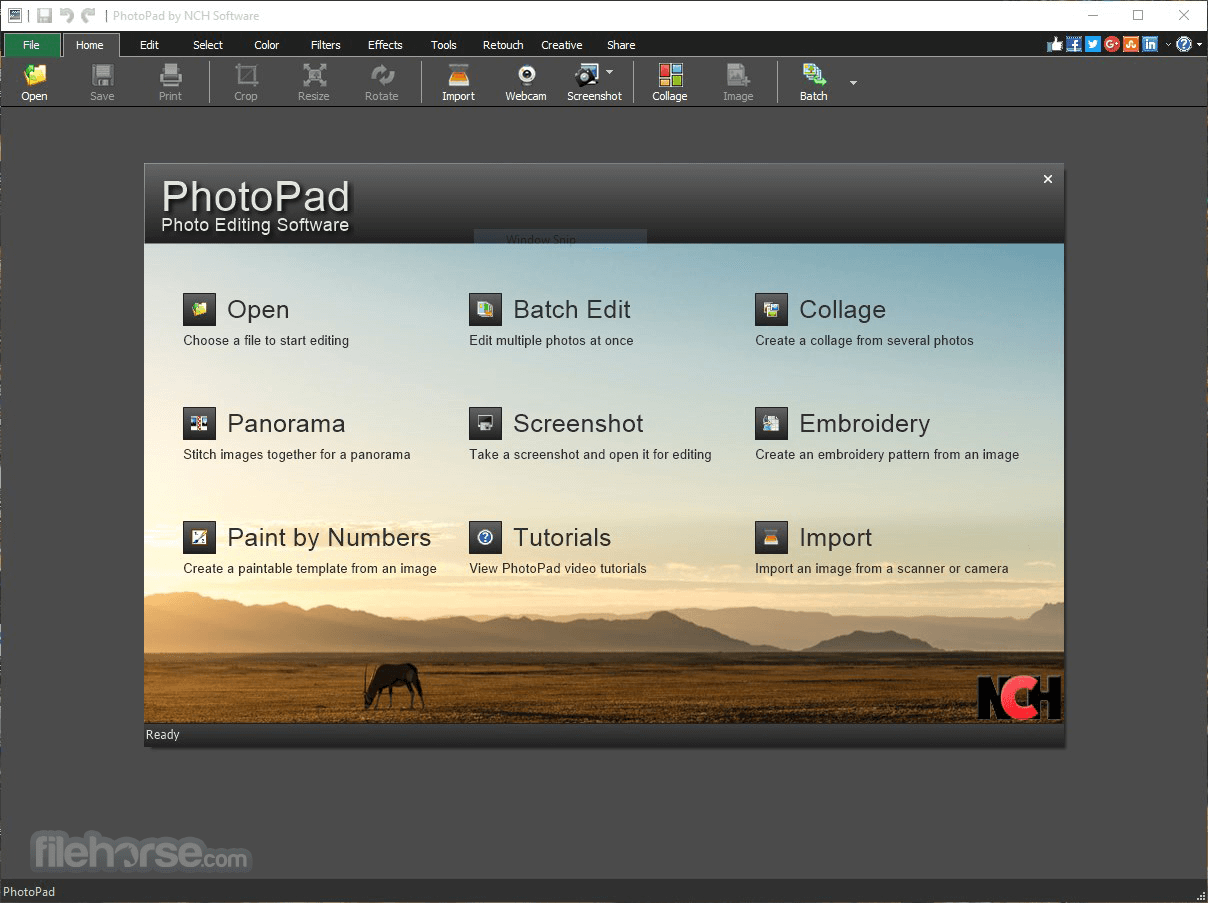Click the Save icon in title bar
The height and width of the screenshot is (903, 1208).
[x=44, y=15]
